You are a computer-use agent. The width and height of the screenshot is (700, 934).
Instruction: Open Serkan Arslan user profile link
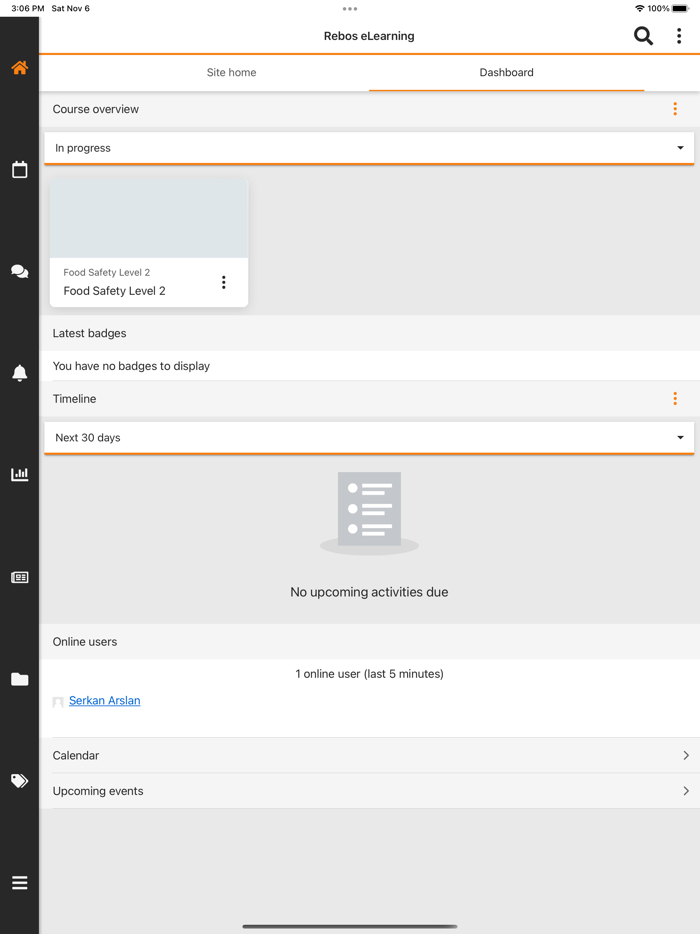click(x=104, y=701)
